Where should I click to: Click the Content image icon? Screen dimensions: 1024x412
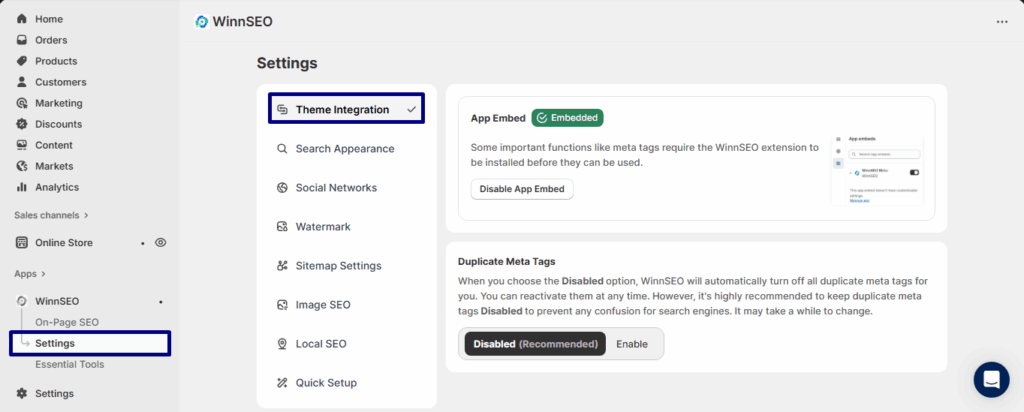(x=22, y=144)
